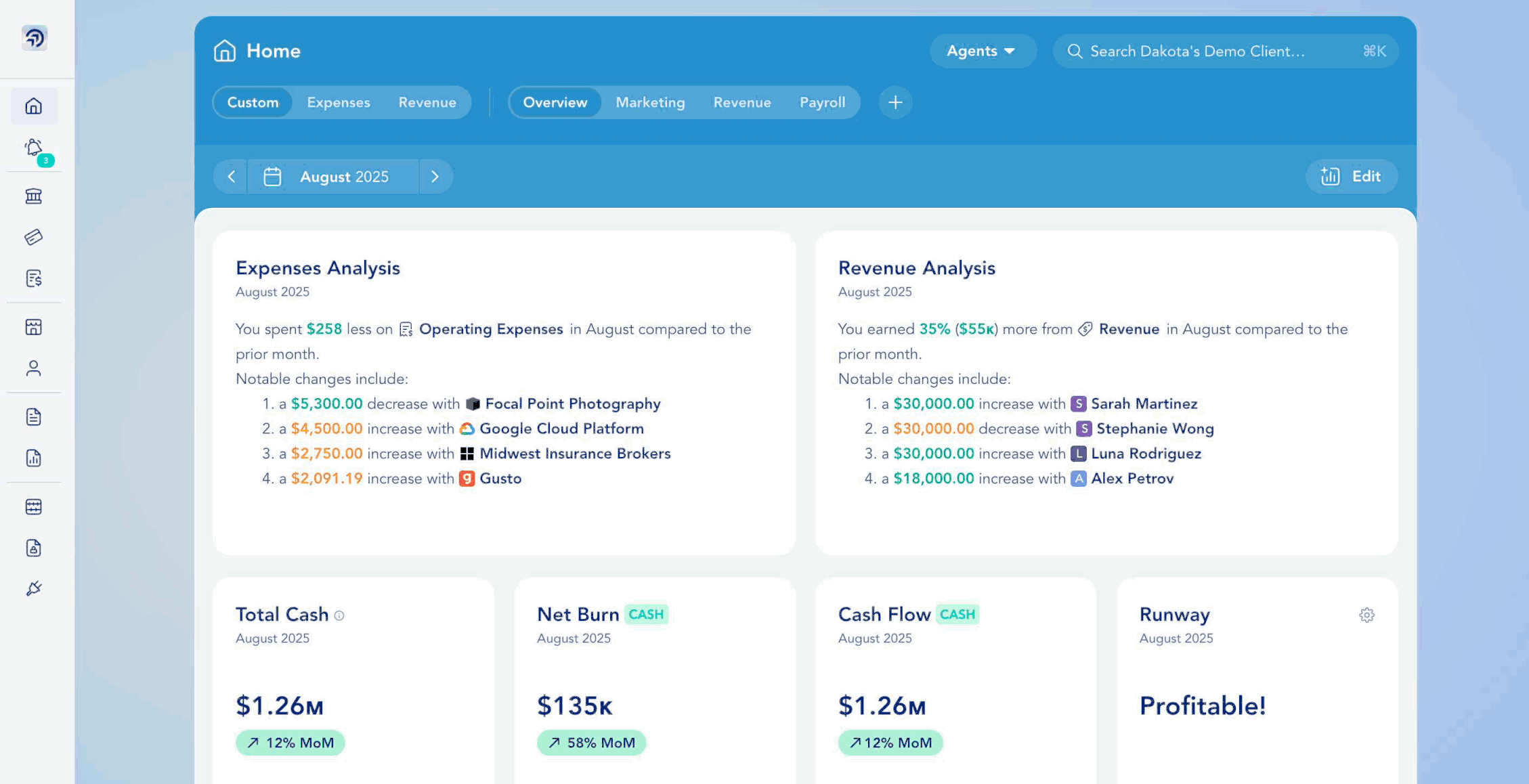Click the search Dakota's Demo Client field
This screenshot has width=1529, height=784.
click(x=1212, y=51)
